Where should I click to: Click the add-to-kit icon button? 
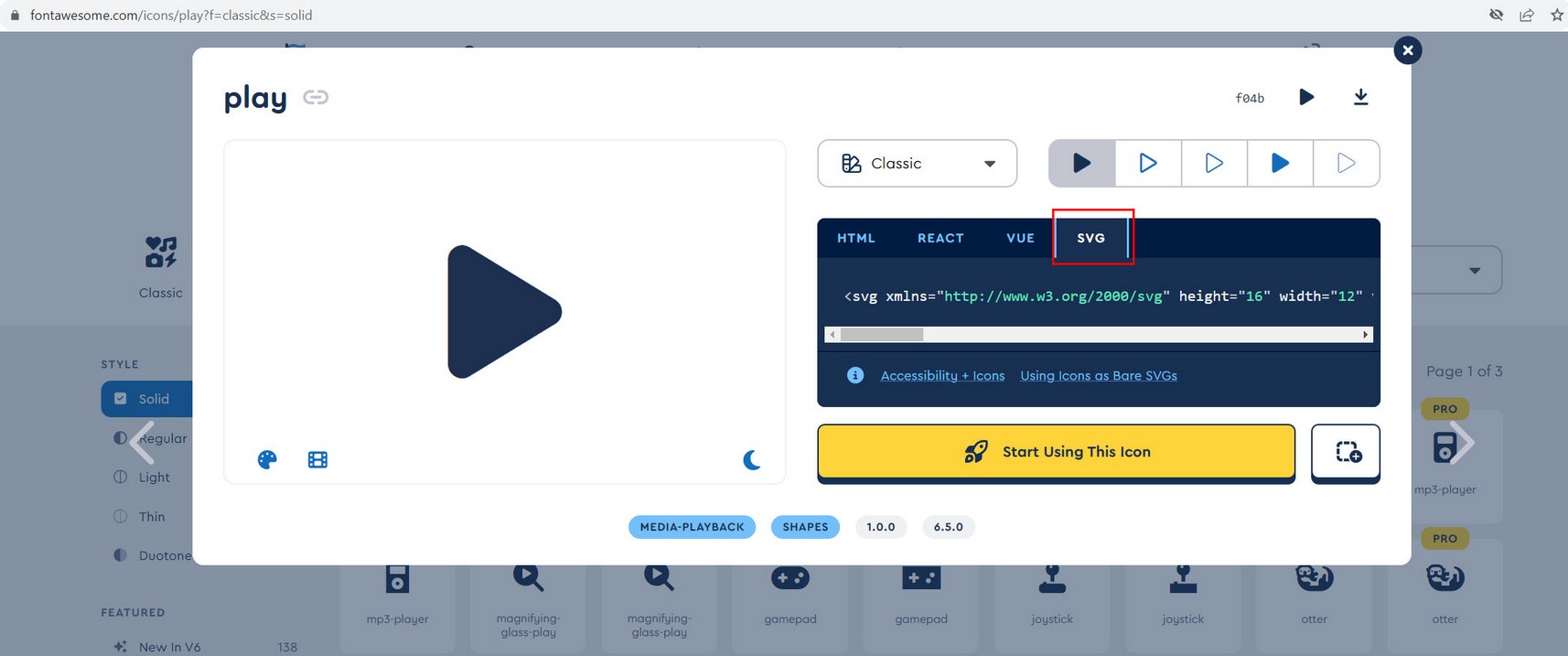(x=1346, y=452)
